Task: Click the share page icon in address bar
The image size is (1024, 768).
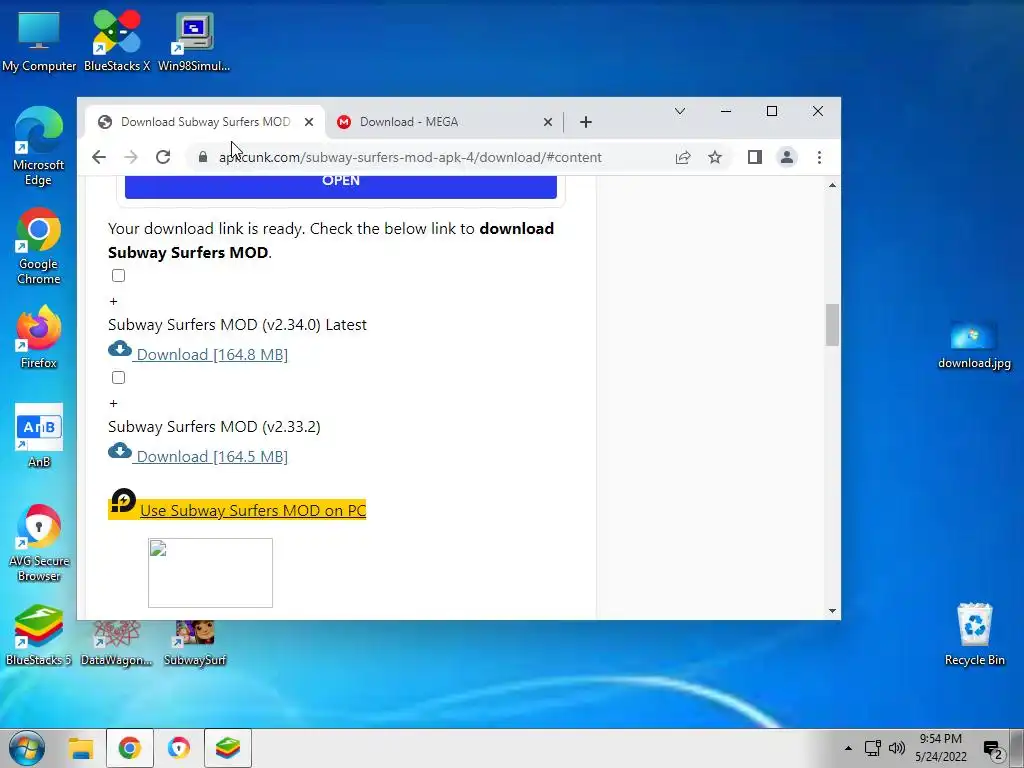Action: pyautogui.click(x=682, y=157)
